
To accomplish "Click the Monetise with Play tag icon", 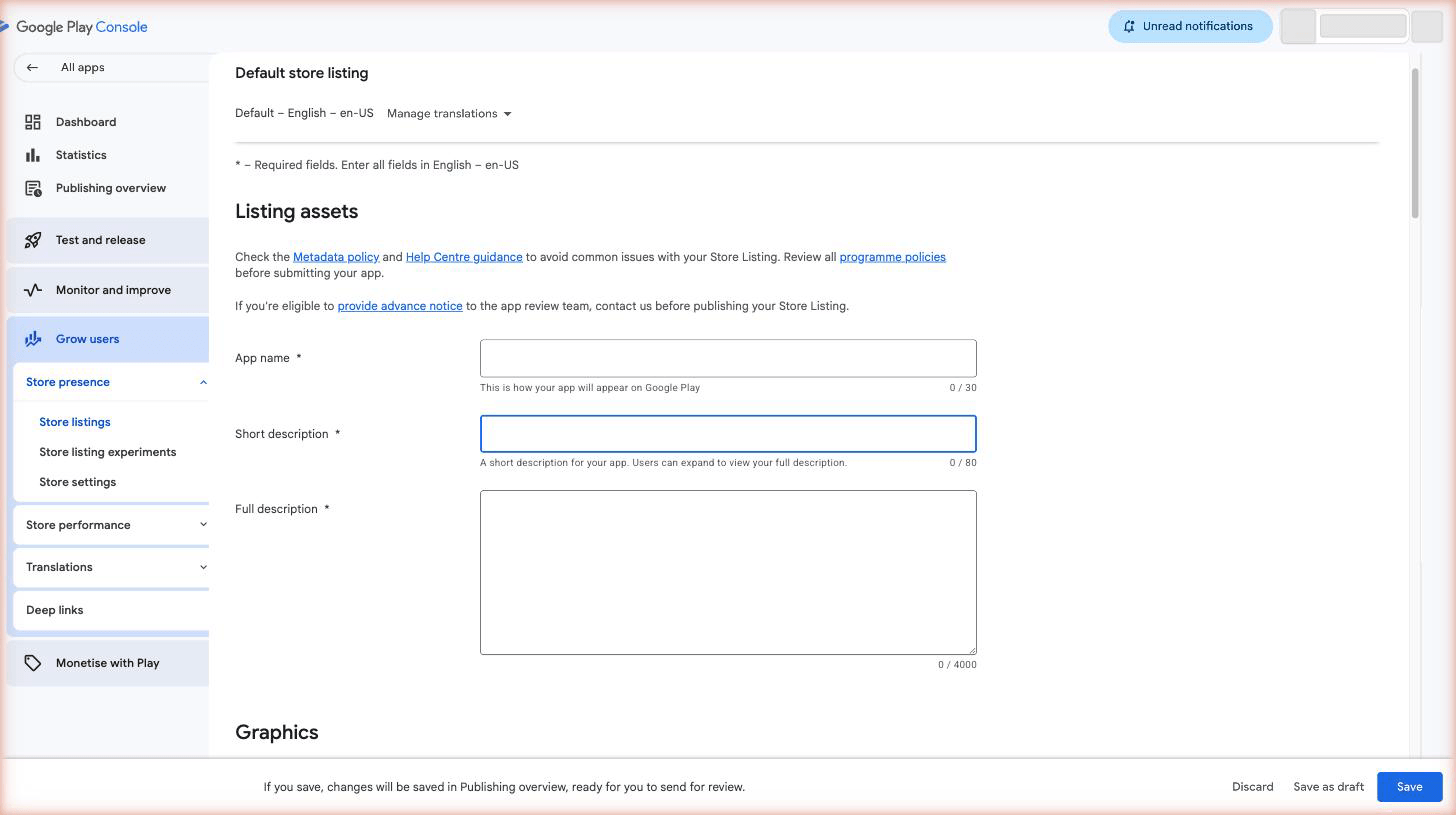I will [x=33, y=663].
